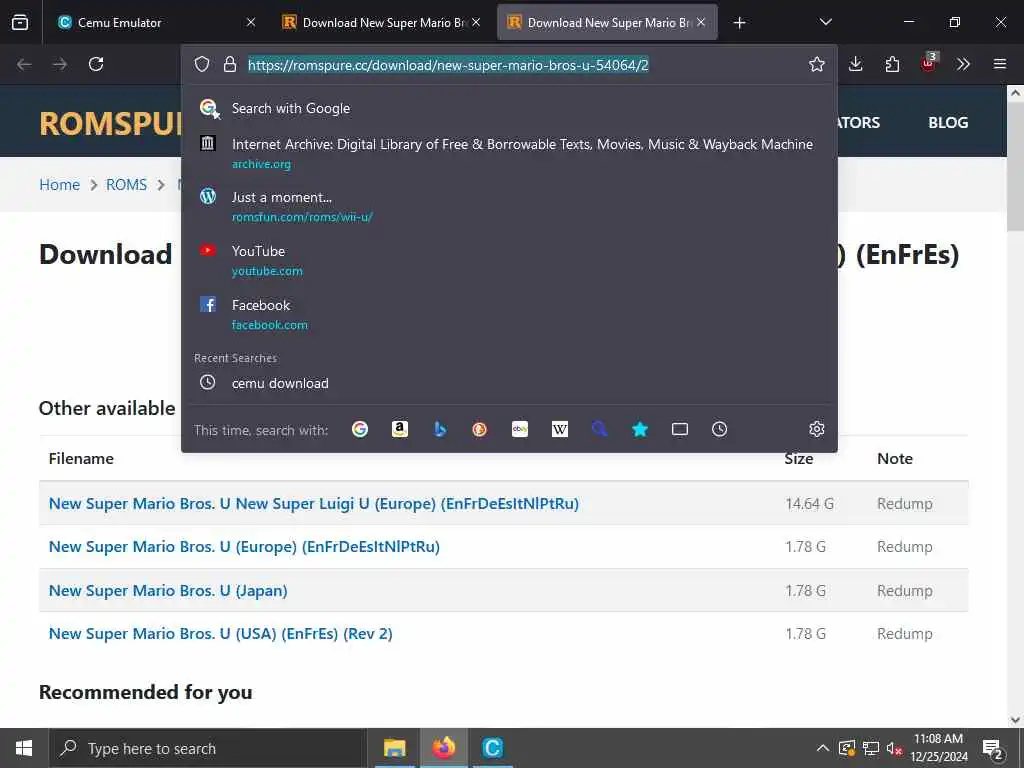Open the Windows Start menu

pos(24,748)
